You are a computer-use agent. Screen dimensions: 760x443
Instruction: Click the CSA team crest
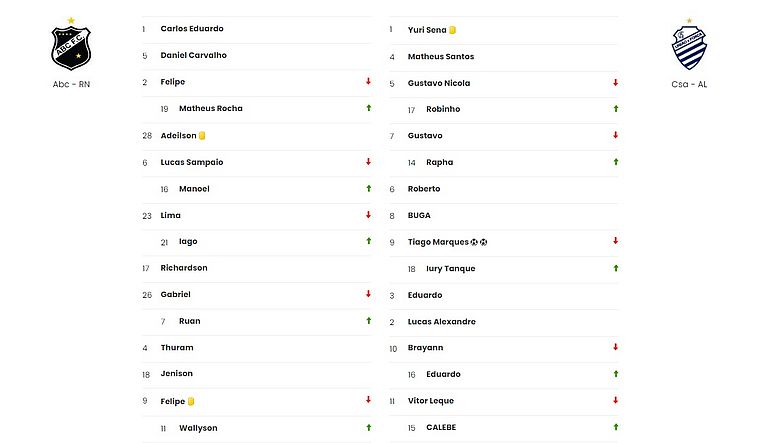point(689,46)
